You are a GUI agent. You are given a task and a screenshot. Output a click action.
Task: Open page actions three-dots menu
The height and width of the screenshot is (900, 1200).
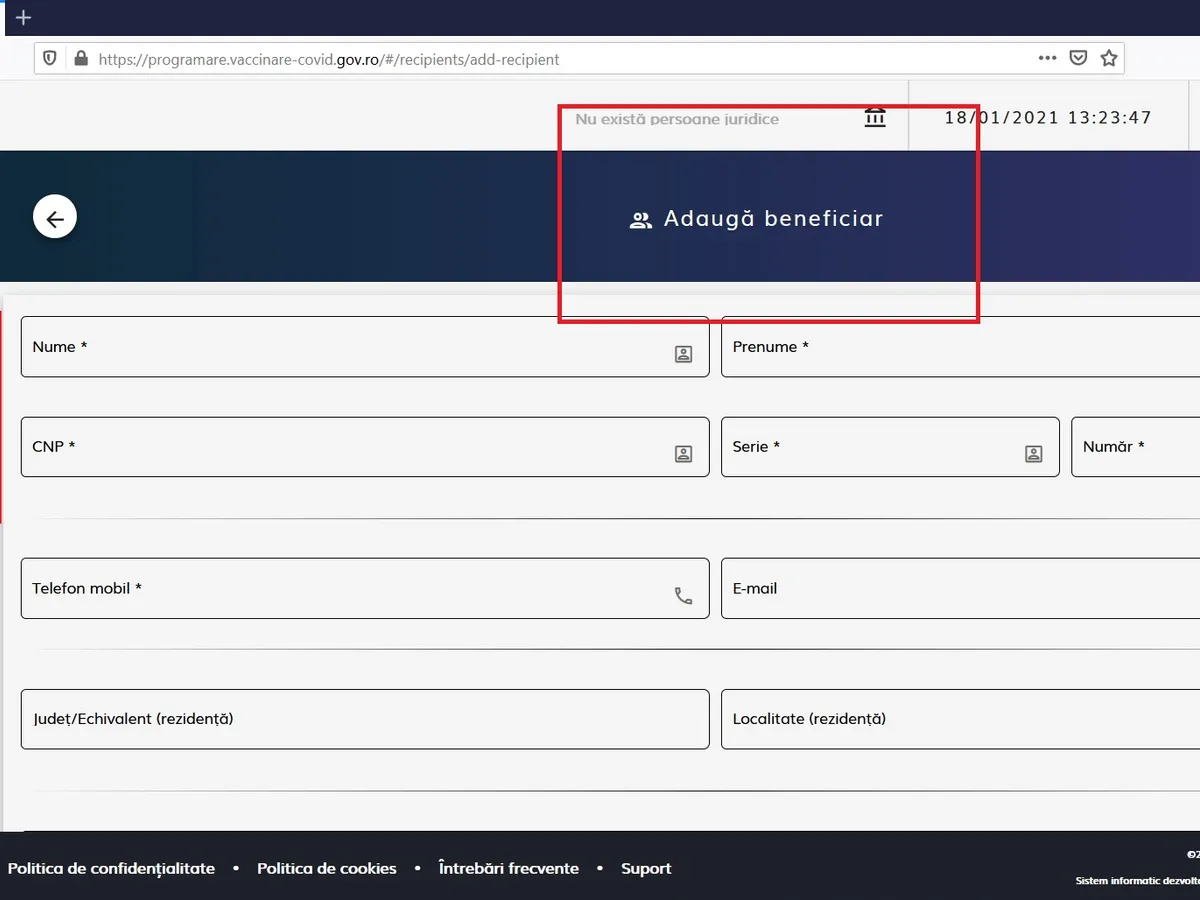(1047, 58)
